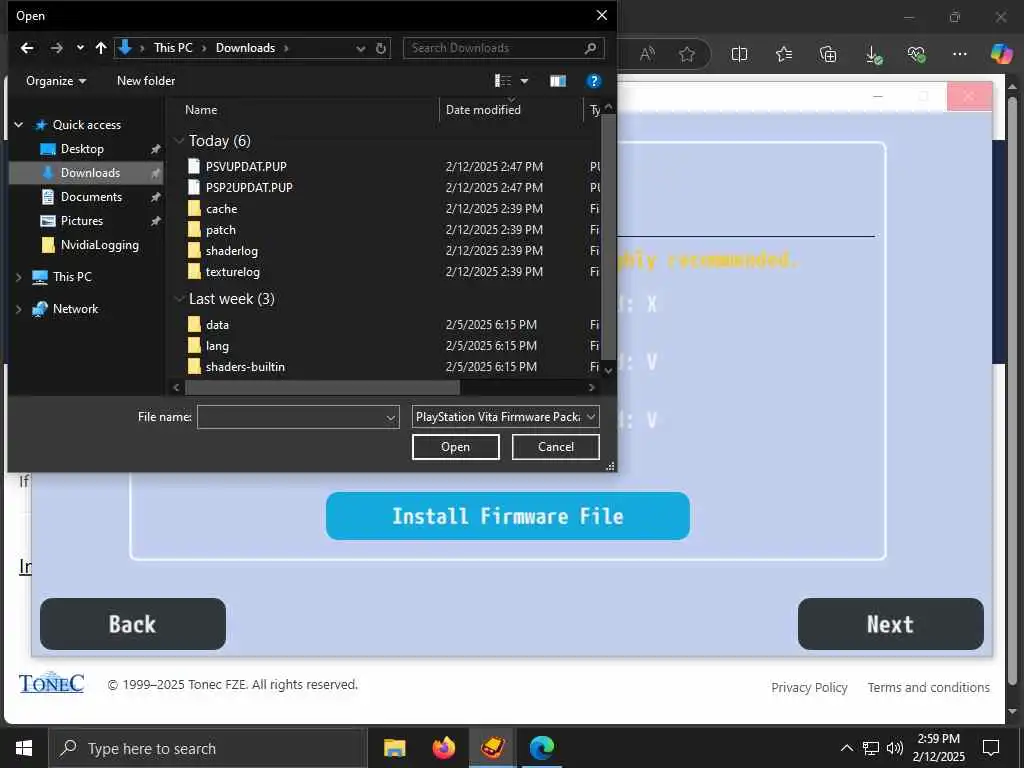Screen dimensions: 1024x768
Task: Select Network in the sidebar
Action: 75,309
